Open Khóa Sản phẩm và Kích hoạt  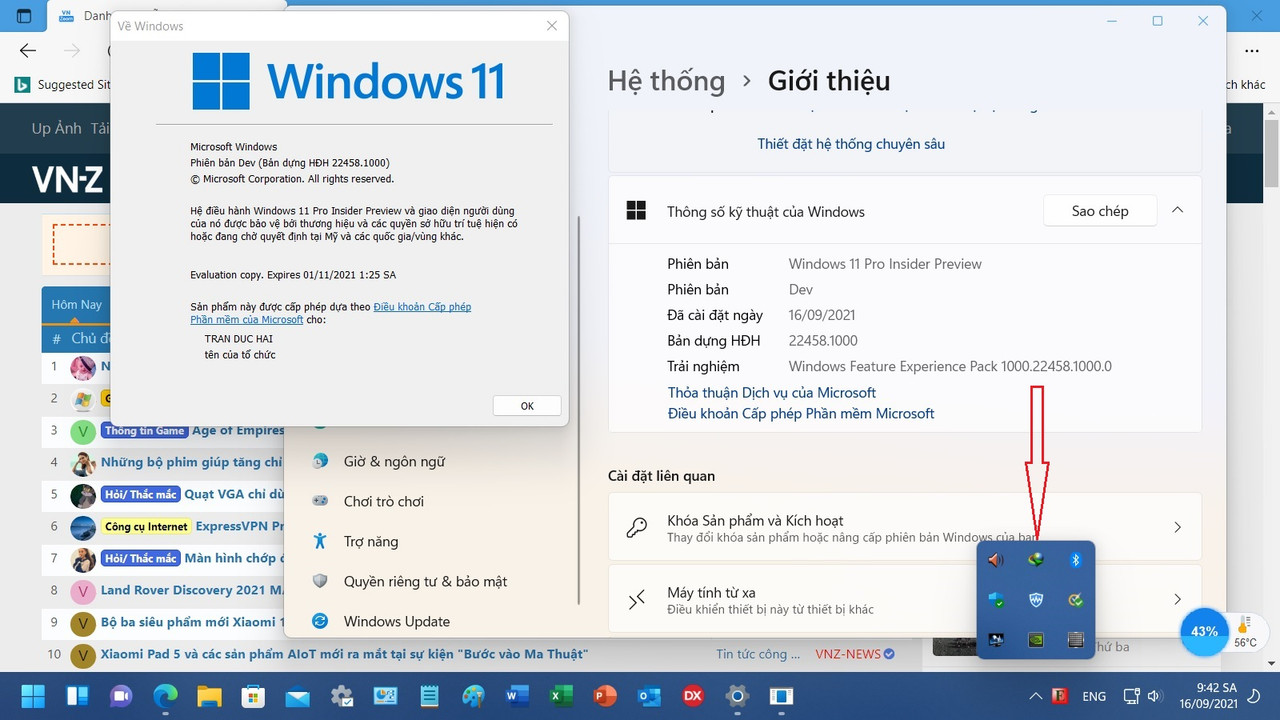click(904, 528)
